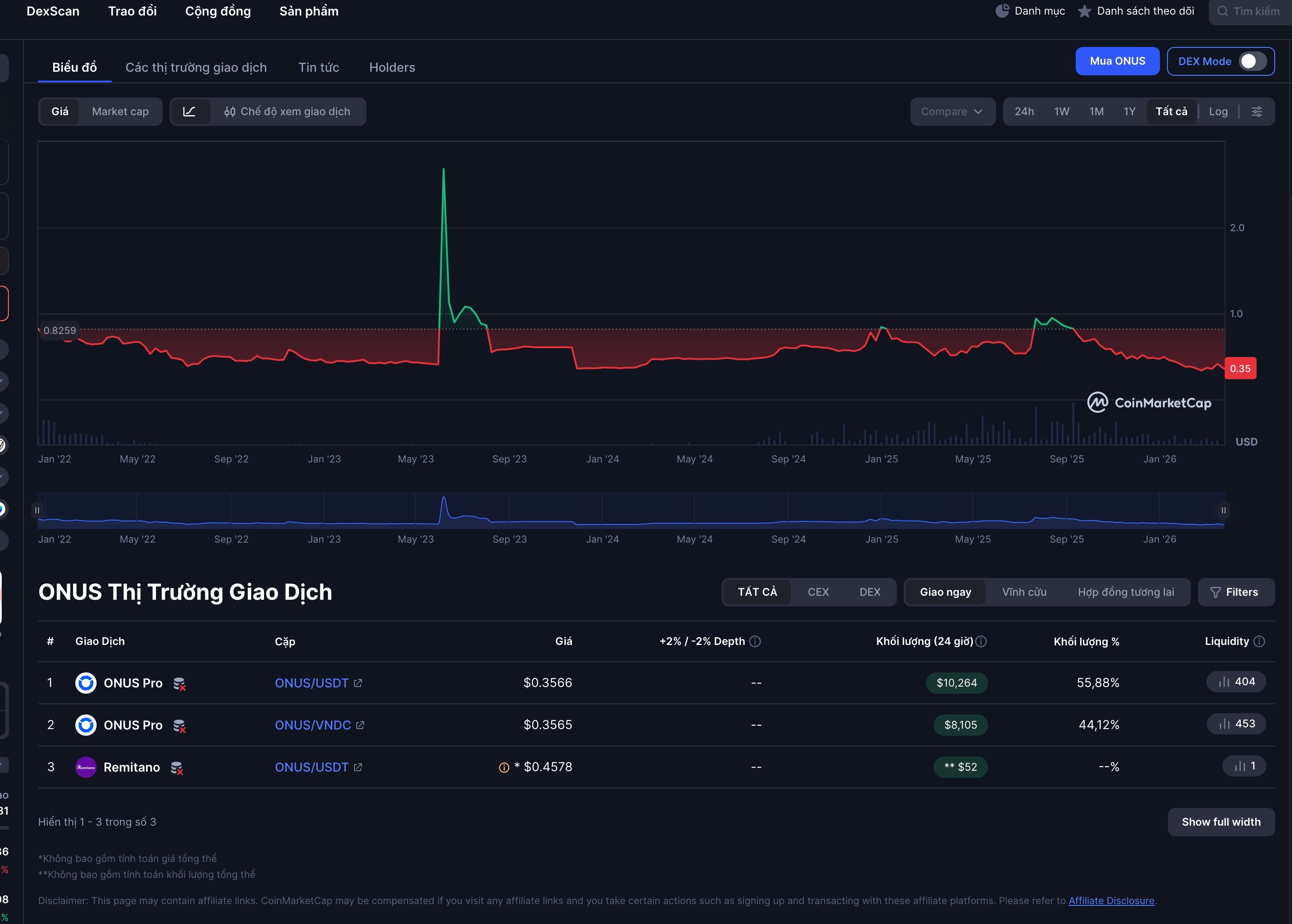Select the 1Y time range
Screen dimensions: 1292x924
[x=1129, y=112]
